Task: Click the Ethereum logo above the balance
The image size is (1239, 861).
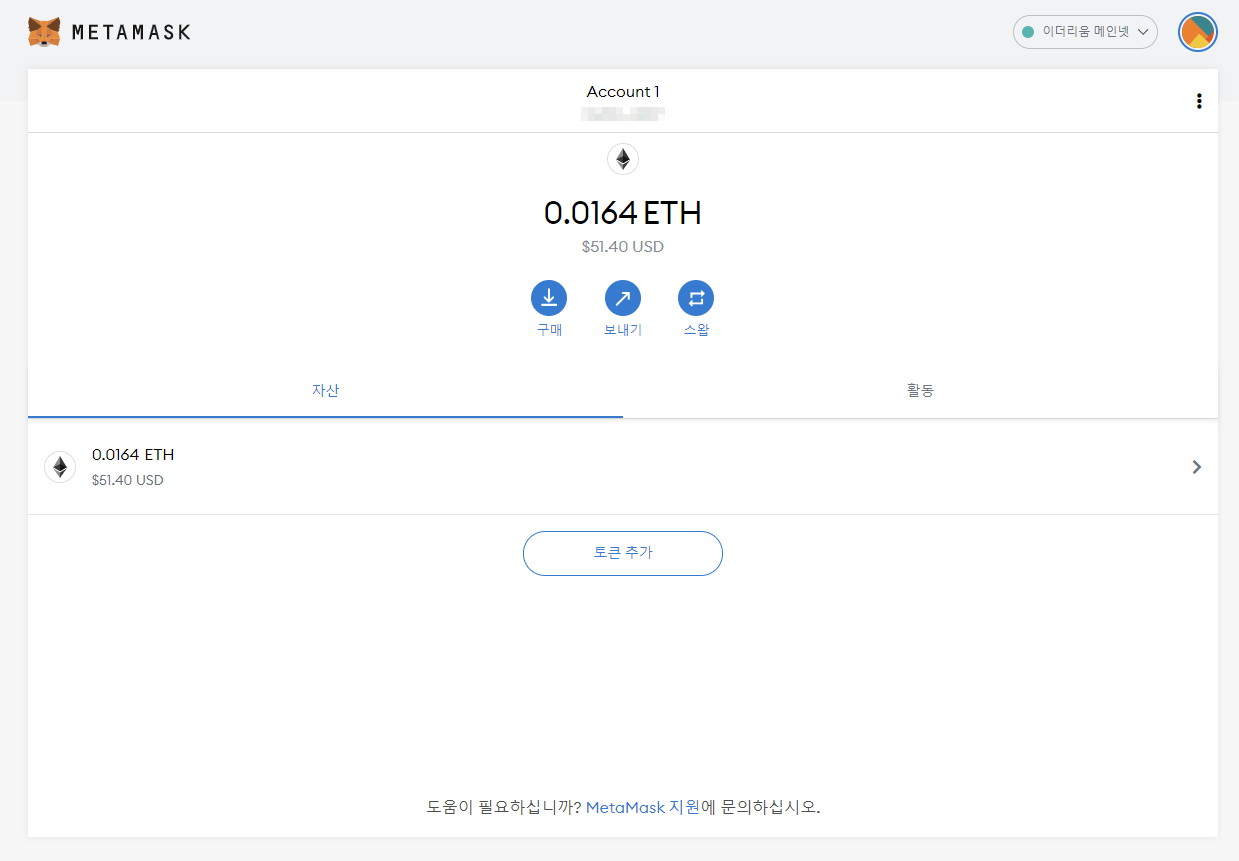Action: click(x=622, y=159)
